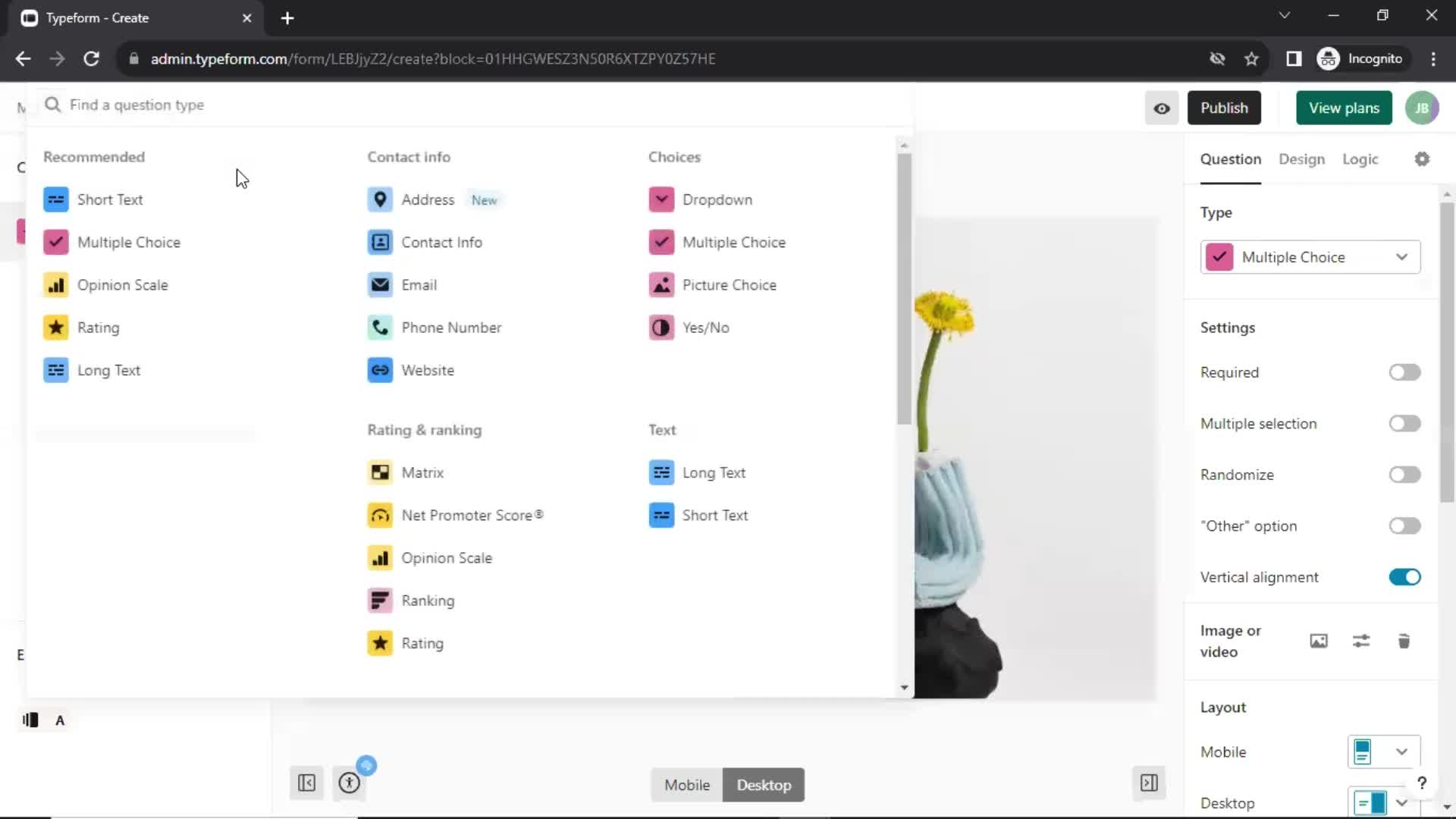Toggle browser side panel icon
This screenshot has height=819, width=1456.
pos(1294,58)
